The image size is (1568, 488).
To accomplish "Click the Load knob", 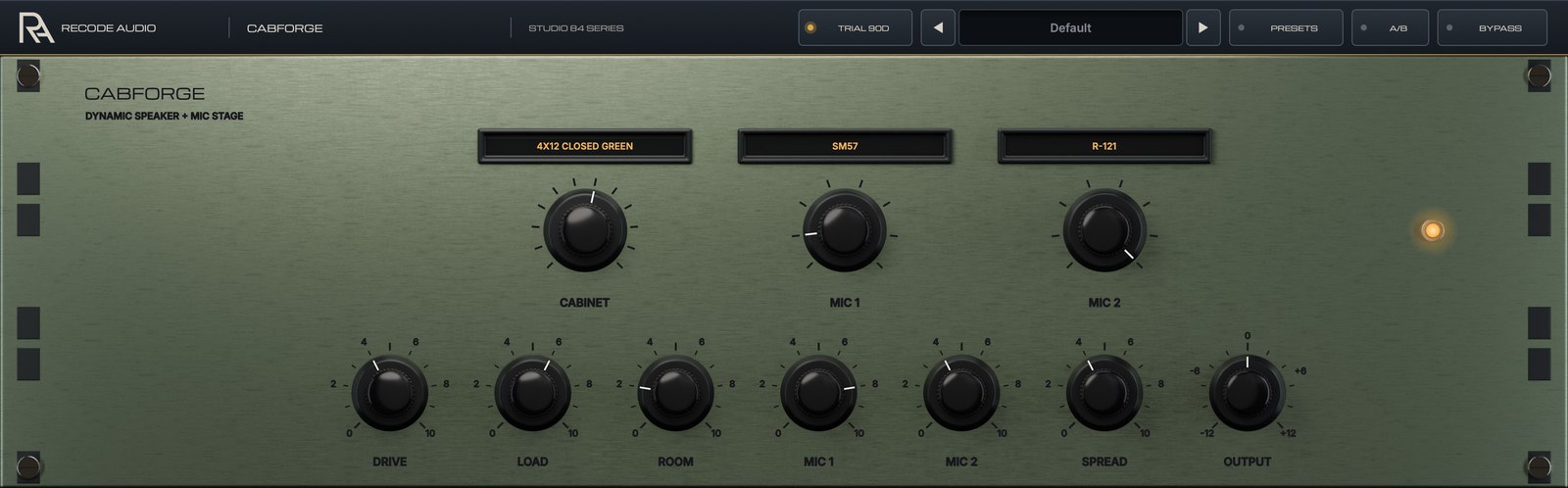I will (532, 393).
